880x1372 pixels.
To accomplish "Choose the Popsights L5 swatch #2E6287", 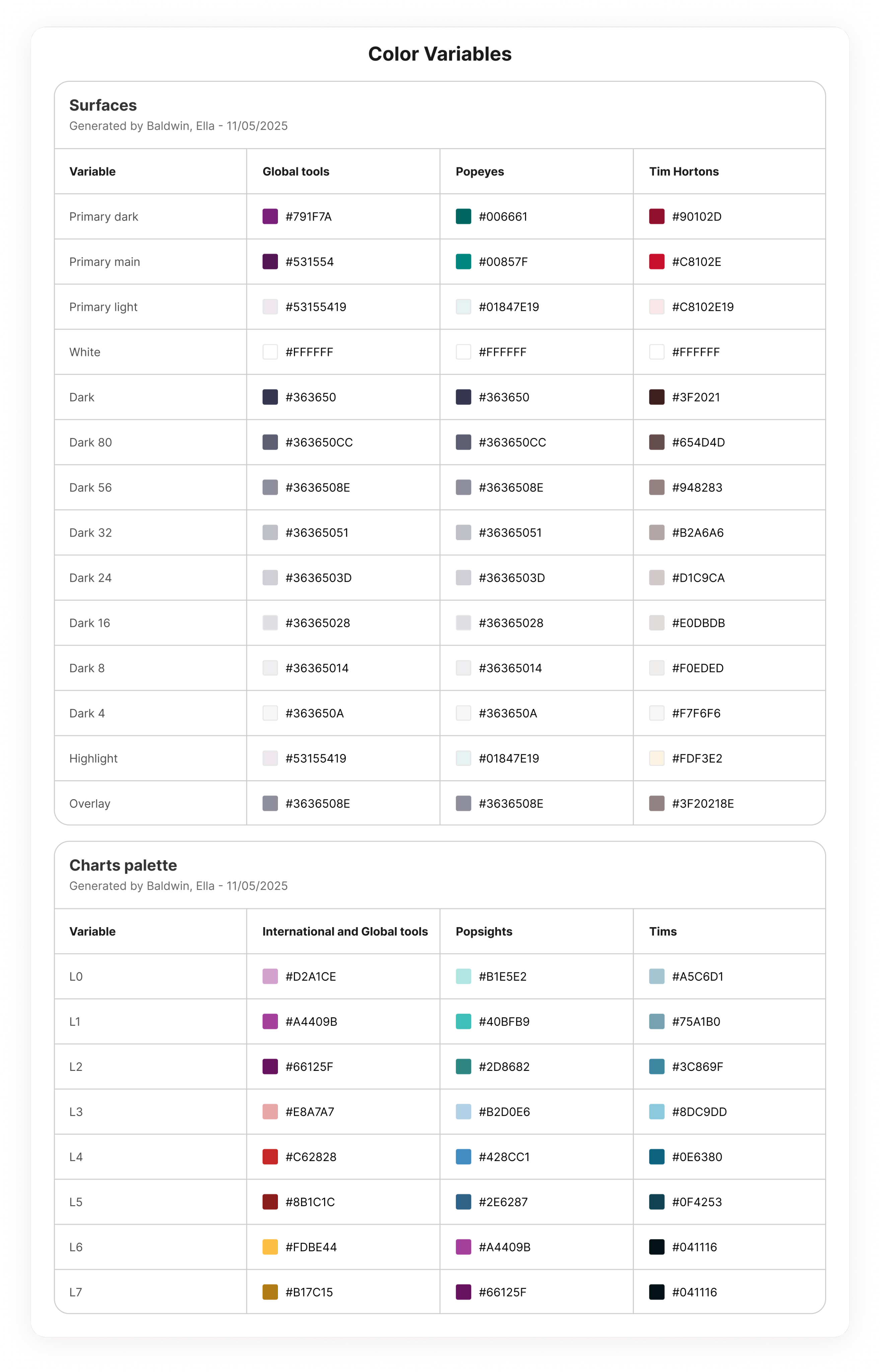I will 463,1202.
